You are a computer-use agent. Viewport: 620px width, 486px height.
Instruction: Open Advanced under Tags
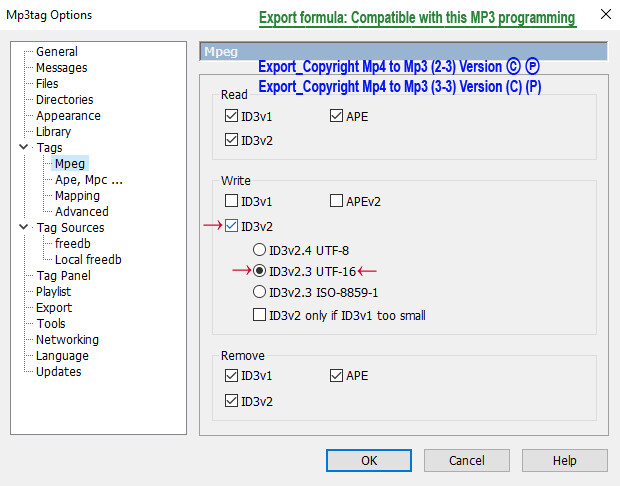(81, 212)
